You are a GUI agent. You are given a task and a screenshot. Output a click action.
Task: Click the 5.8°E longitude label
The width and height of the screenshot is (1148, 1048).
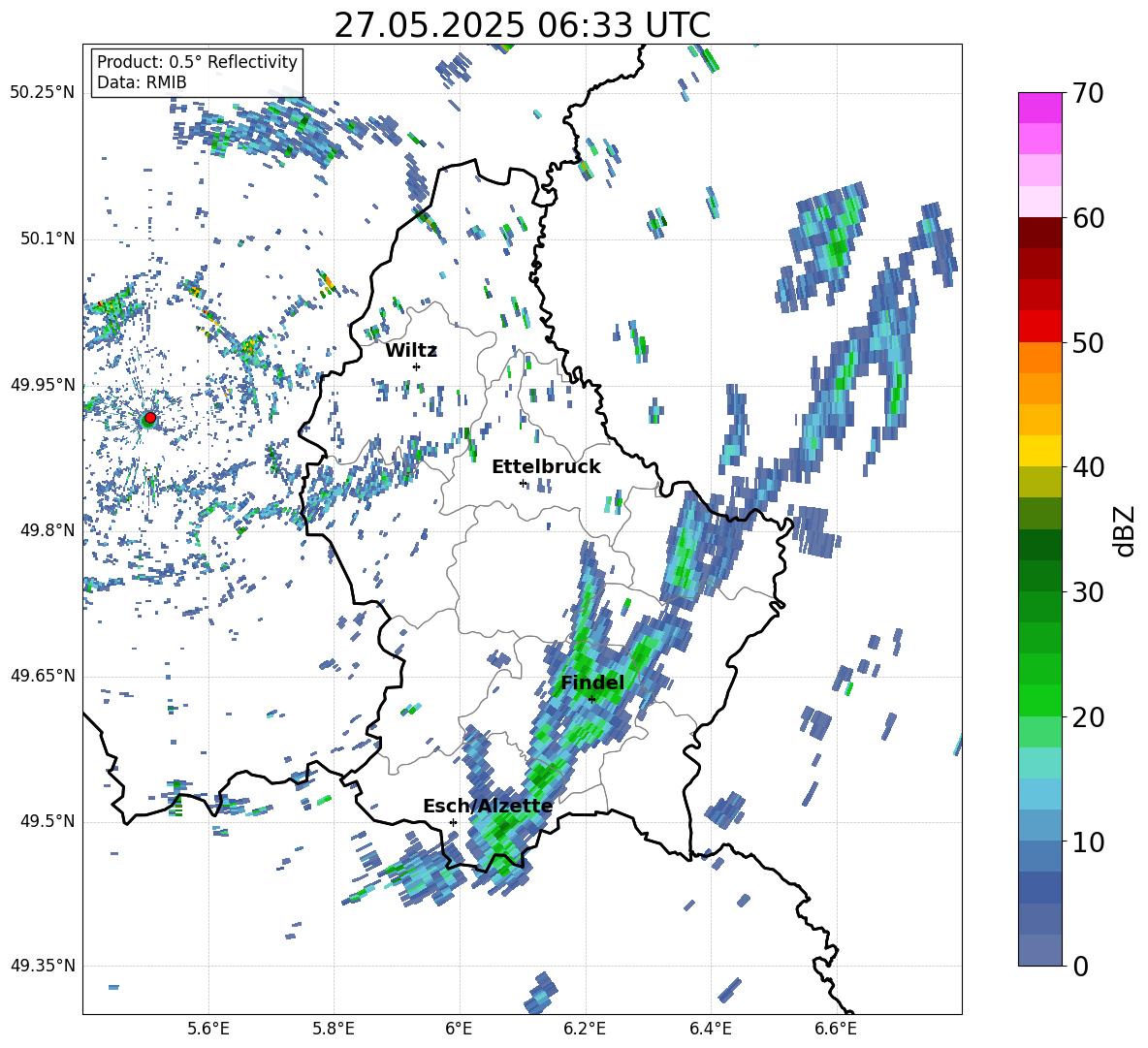pyautogui.click(x=334, y=1029)
